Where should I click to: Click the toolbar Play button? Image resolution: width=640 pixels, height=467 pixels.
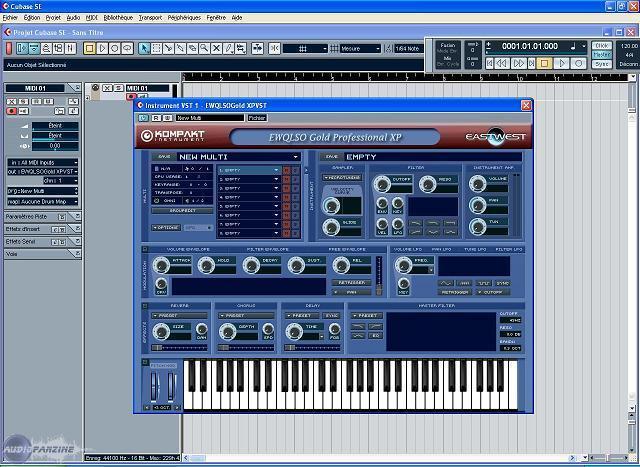(102, 49)
